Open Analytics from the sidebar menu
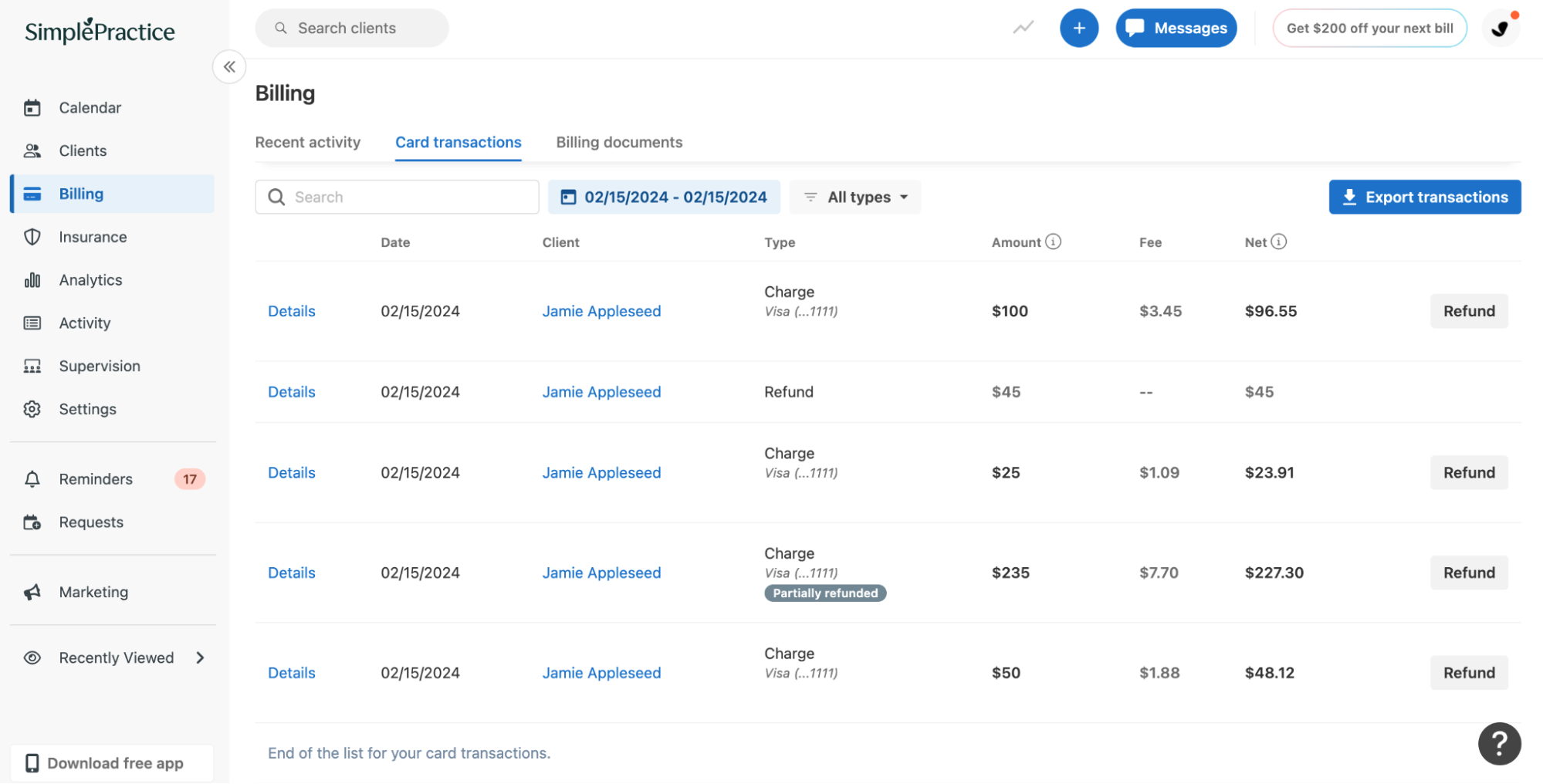 (112, 280)
